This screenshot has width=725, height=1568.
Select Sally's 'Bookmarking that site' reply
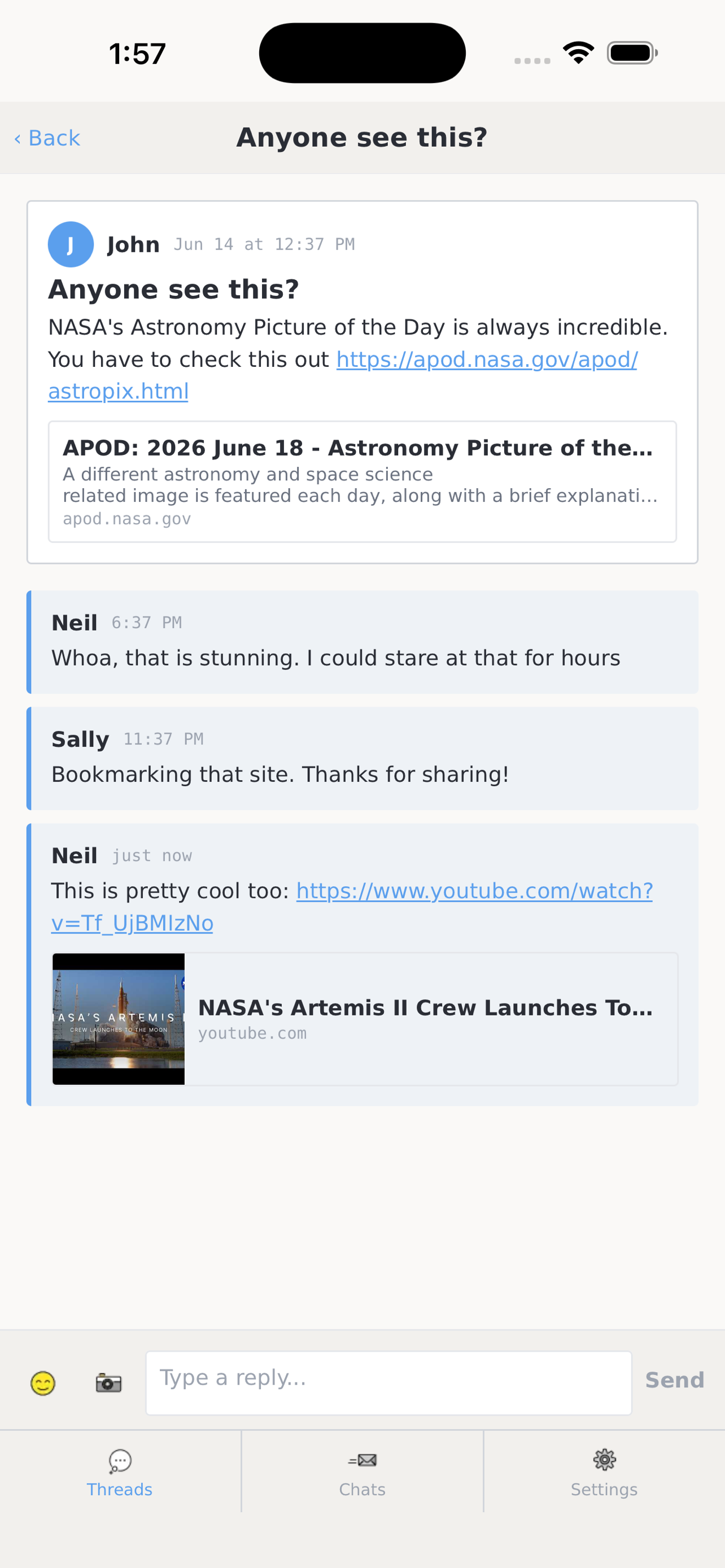[362, 759]
